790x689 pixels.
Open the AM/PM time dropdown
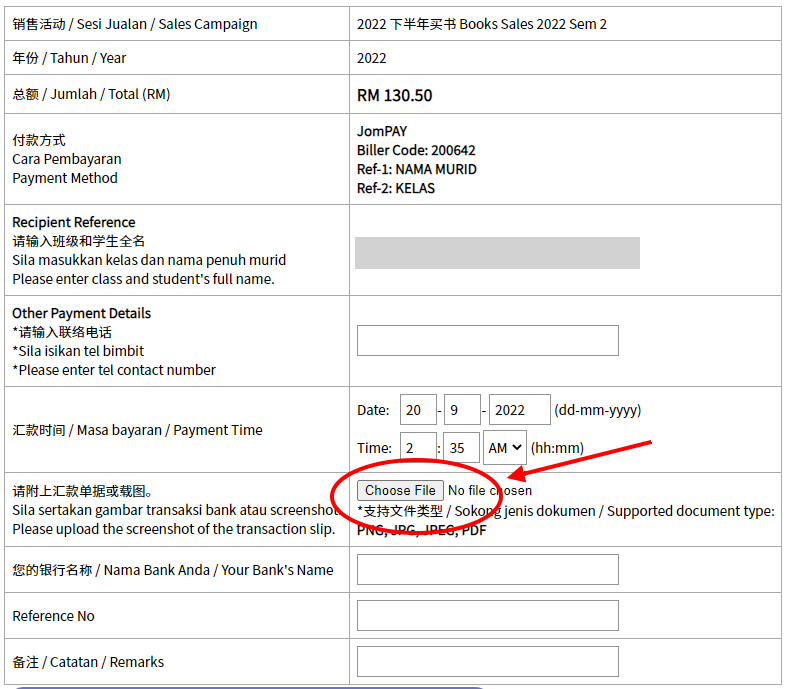(x=504, y=448)
